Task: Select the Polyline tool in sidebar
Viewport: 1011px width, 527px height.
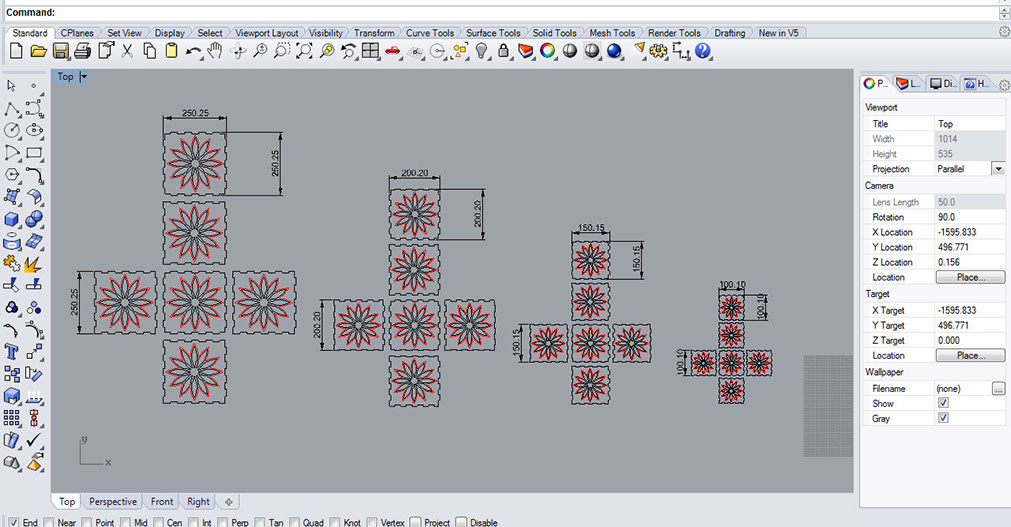Action: pyautogui.click(x=12, y=108)
